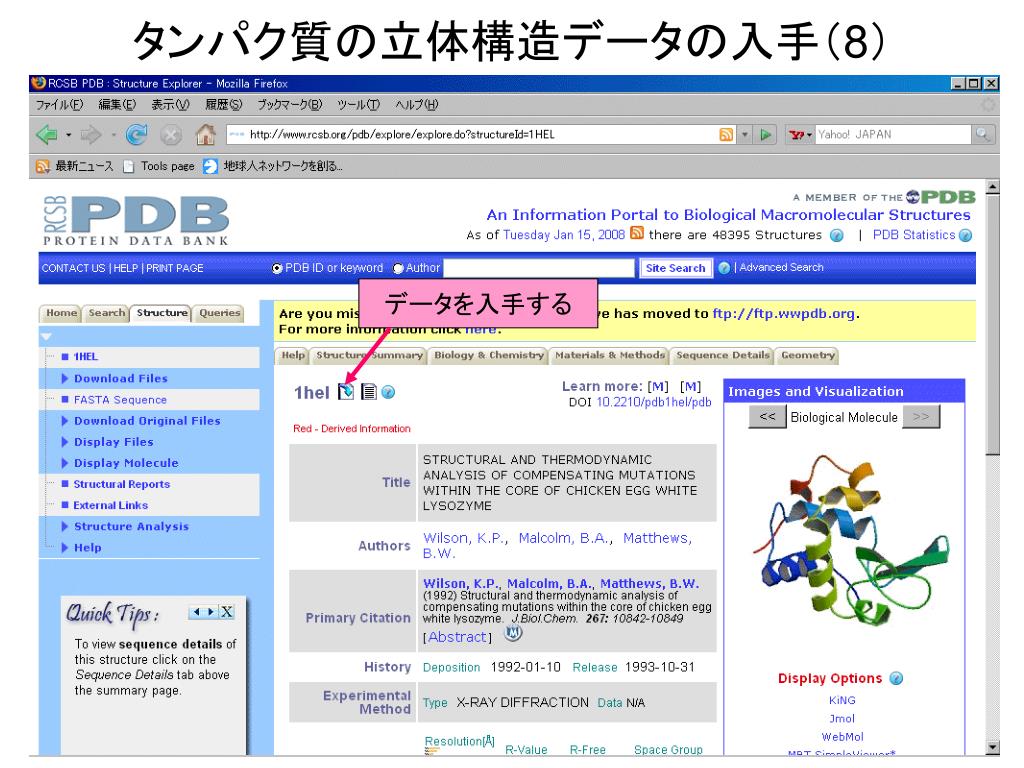Open address bar history dropdown arrow
This screenshot has height=768, width=1024.
click(x=744, y=135)
